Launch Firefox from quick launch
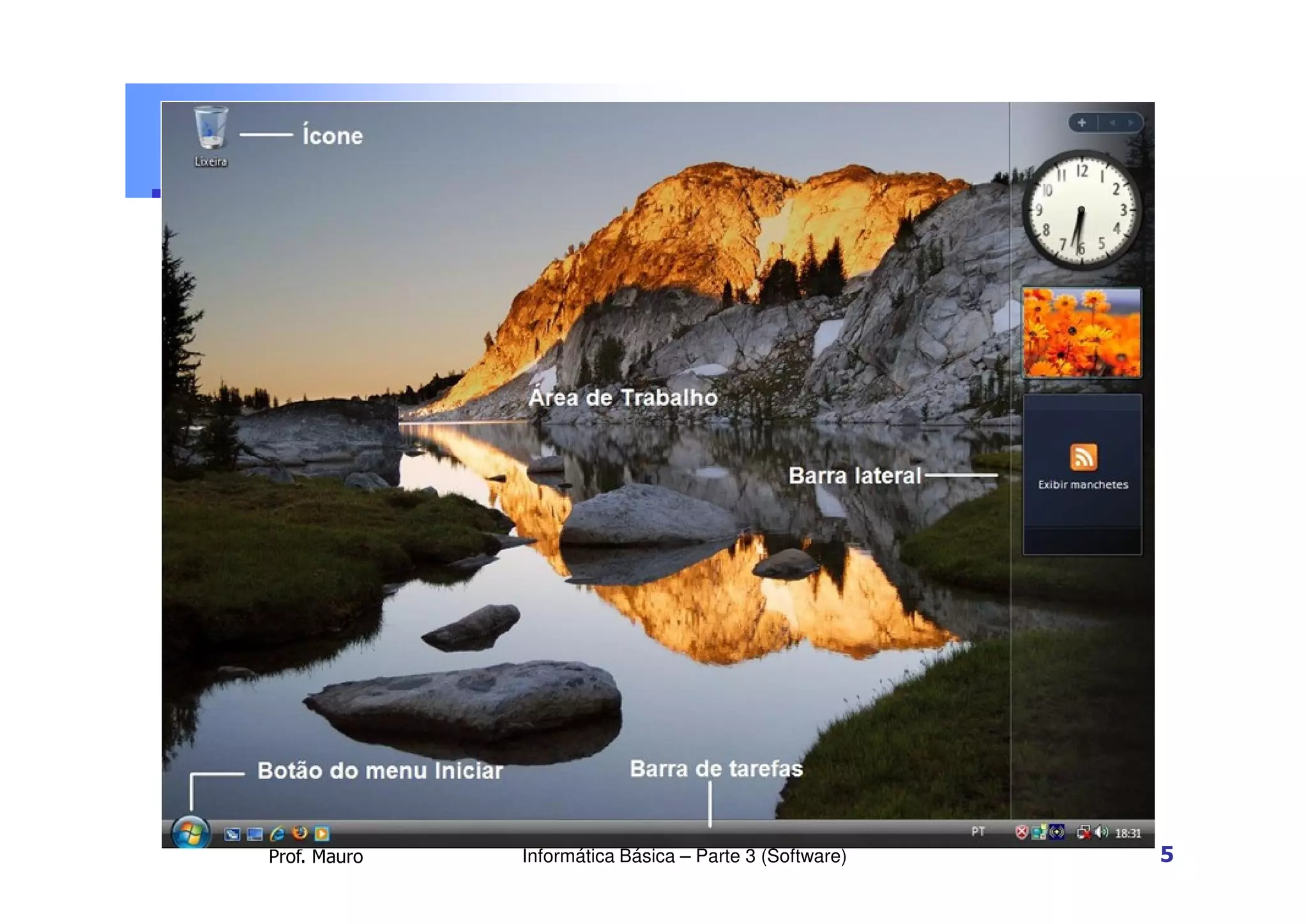 pyautogui.click(x=300, y=833)
